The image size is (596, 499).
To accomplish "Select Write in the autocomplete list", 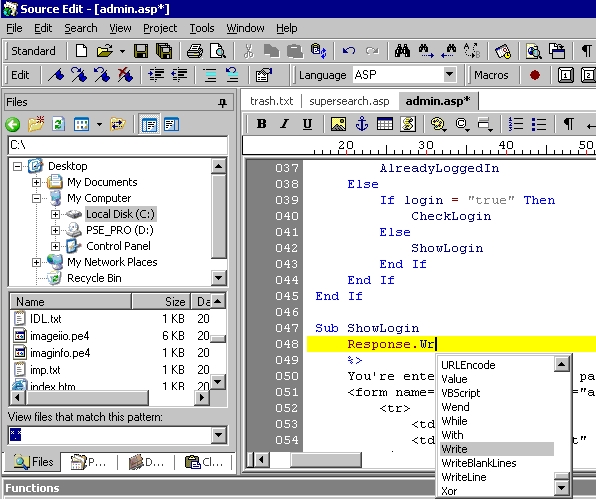I will (x=497, y=449).
